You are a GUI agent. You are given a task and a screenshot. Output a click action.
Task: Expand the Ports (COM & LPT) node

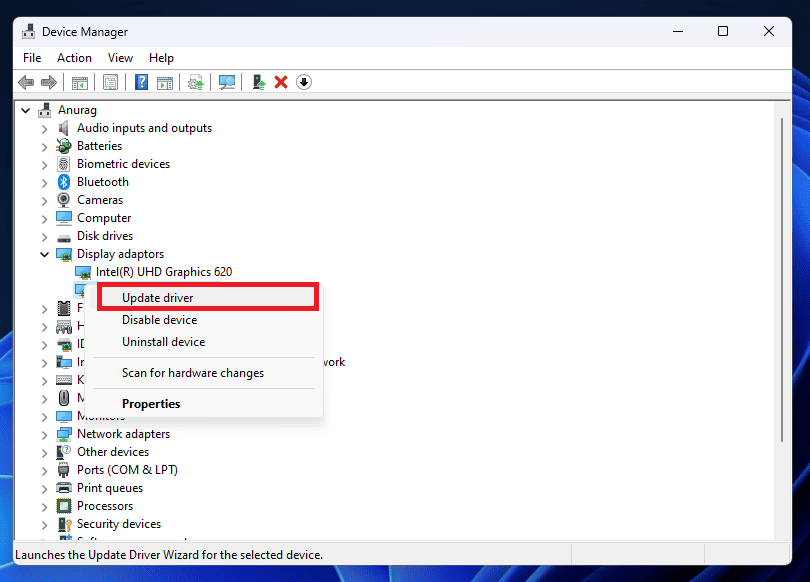(44, 471)
